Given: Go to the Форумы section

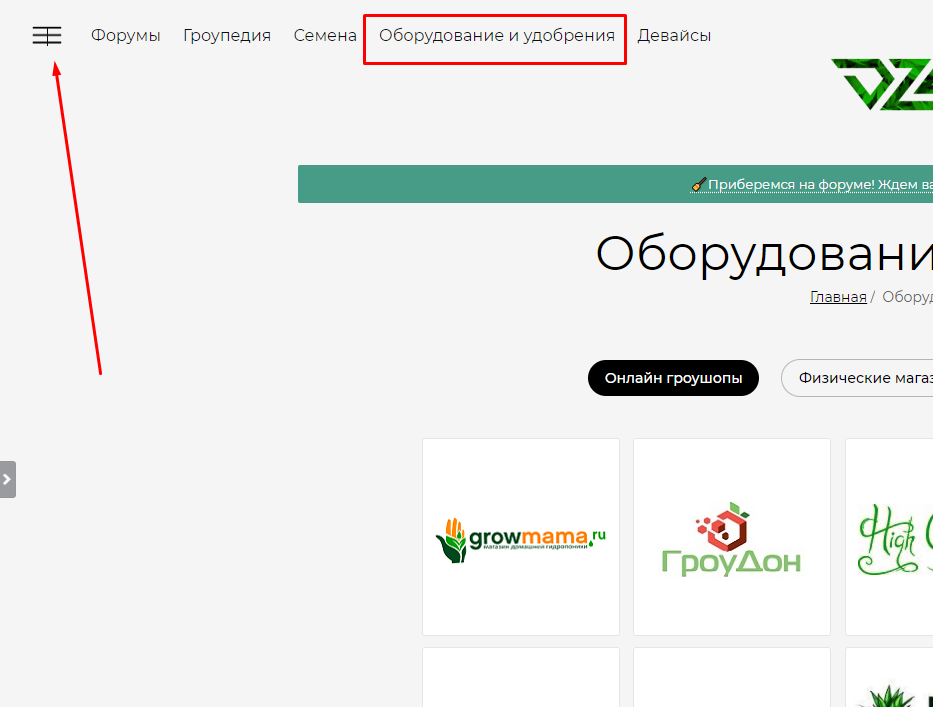Looking at the screenshot, I should coord(126,36).
